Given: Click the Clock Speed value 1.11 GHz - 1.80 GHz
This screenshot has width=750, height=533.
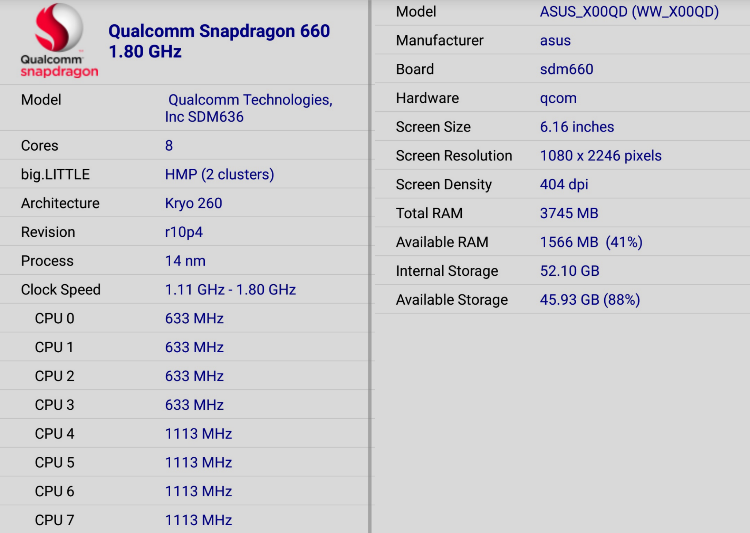Looking at the screenshot, I should (x=231, y=290).
